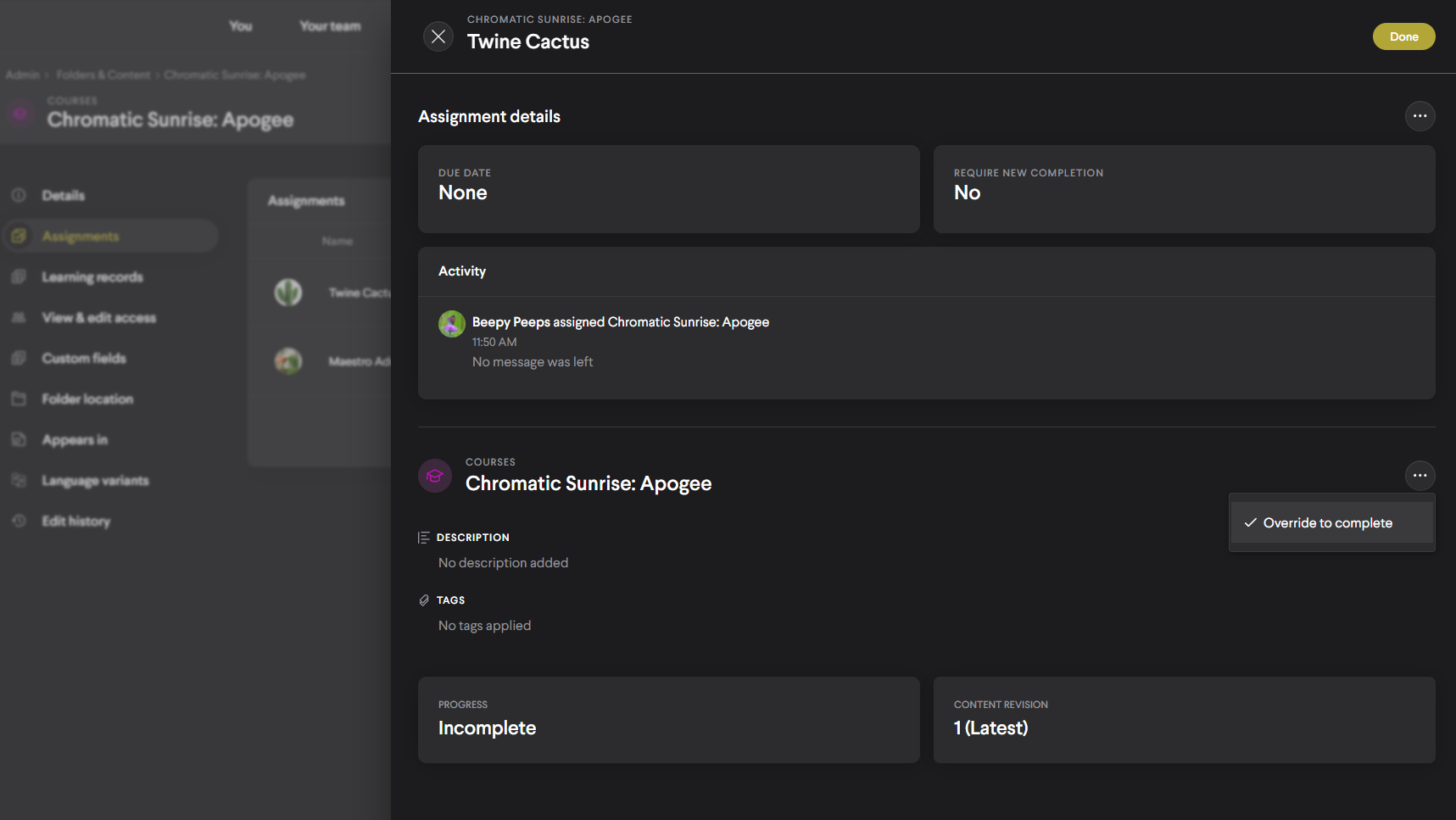1456x820 pixels.
Task: Click the Due Date card
Action: (x=668, y=189)
